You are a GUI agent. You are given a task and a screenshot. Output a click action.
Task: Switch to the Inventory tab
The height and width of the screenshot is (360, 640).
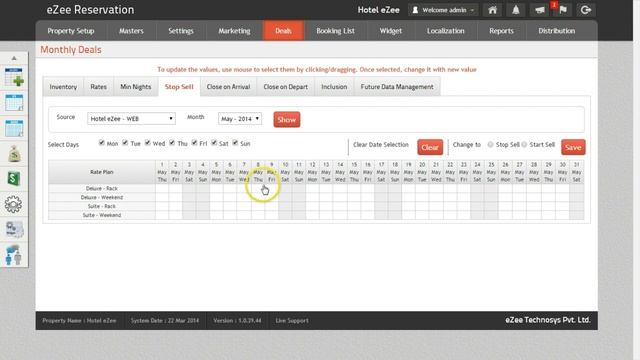click(x=63, y=87)
